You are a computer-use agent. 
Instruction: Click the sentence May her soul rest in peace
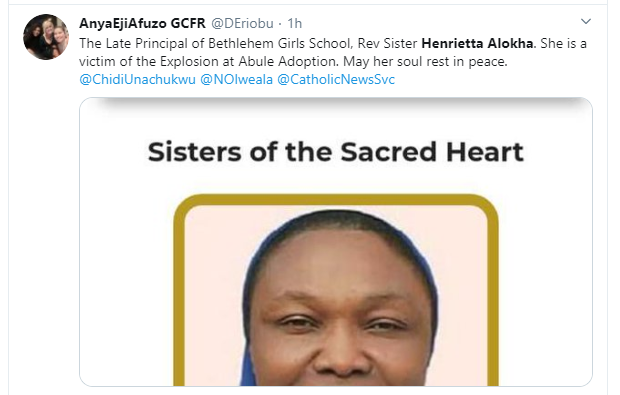click(425, 61)
